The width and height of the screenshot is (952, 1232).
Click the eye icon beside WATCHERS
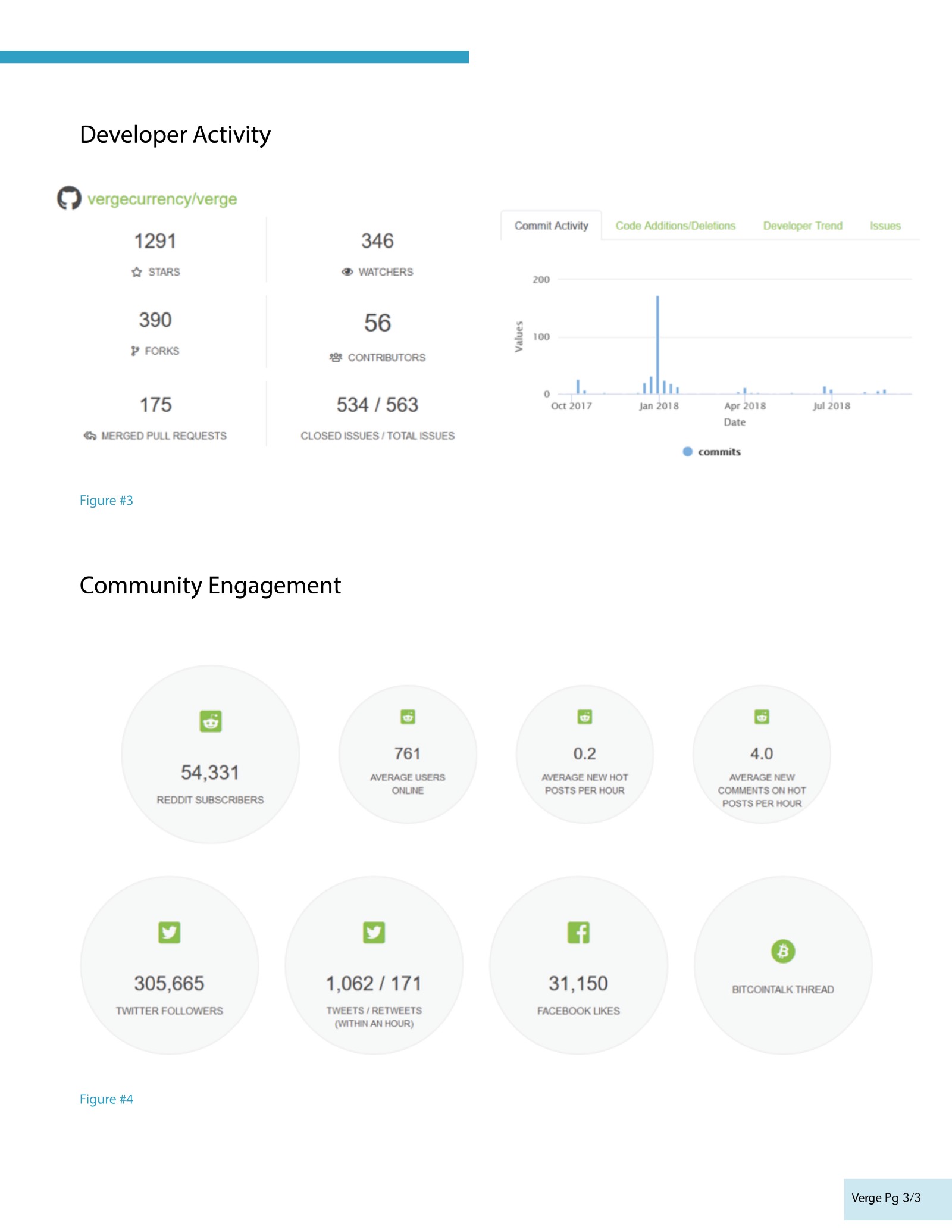coord(347,272)
